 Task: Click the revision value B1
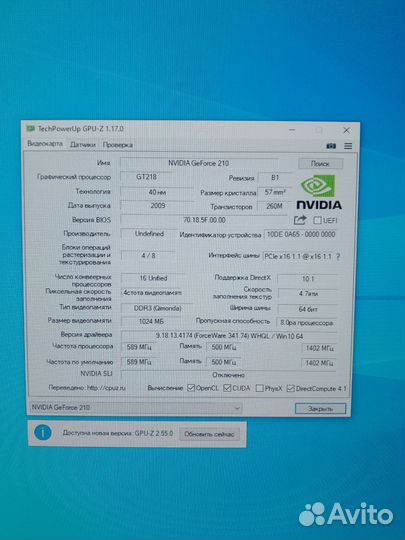click(x=274, y=178)
